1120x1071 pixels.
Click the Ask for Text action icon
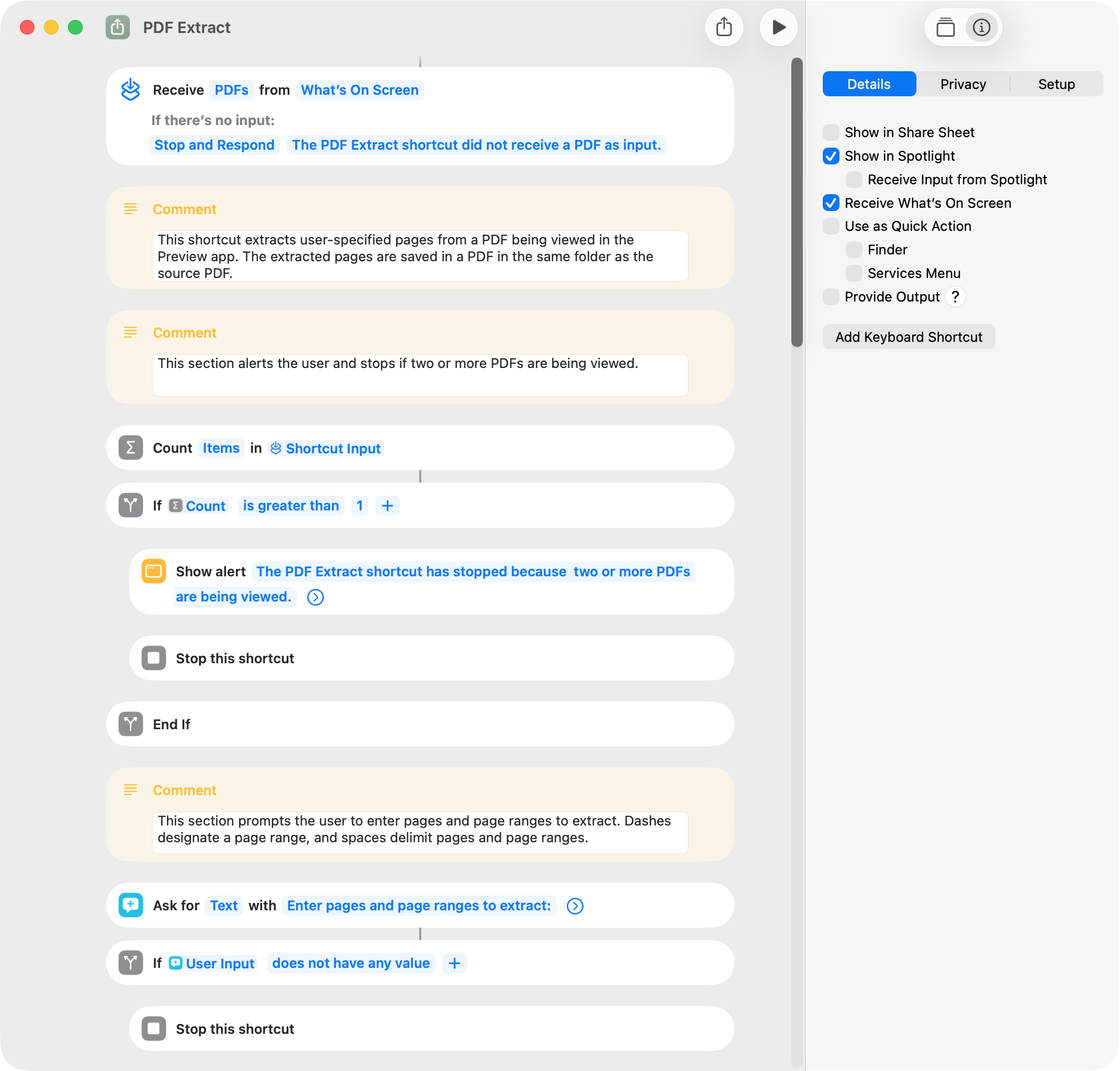(131, 906)
